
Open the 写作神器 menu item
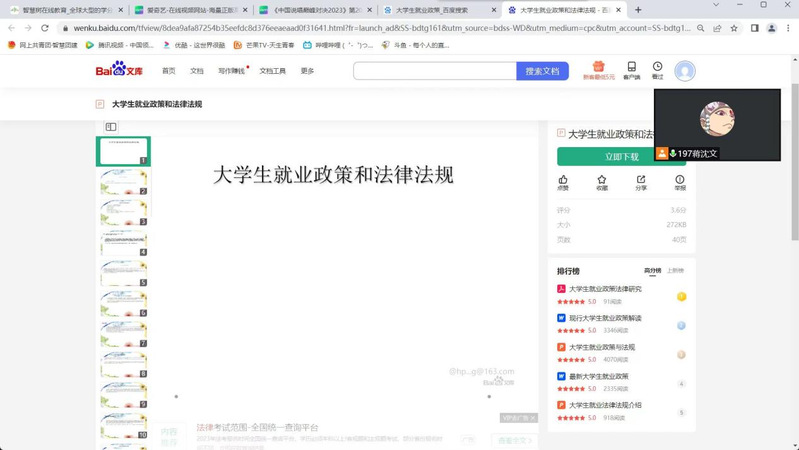pos(231,71)
